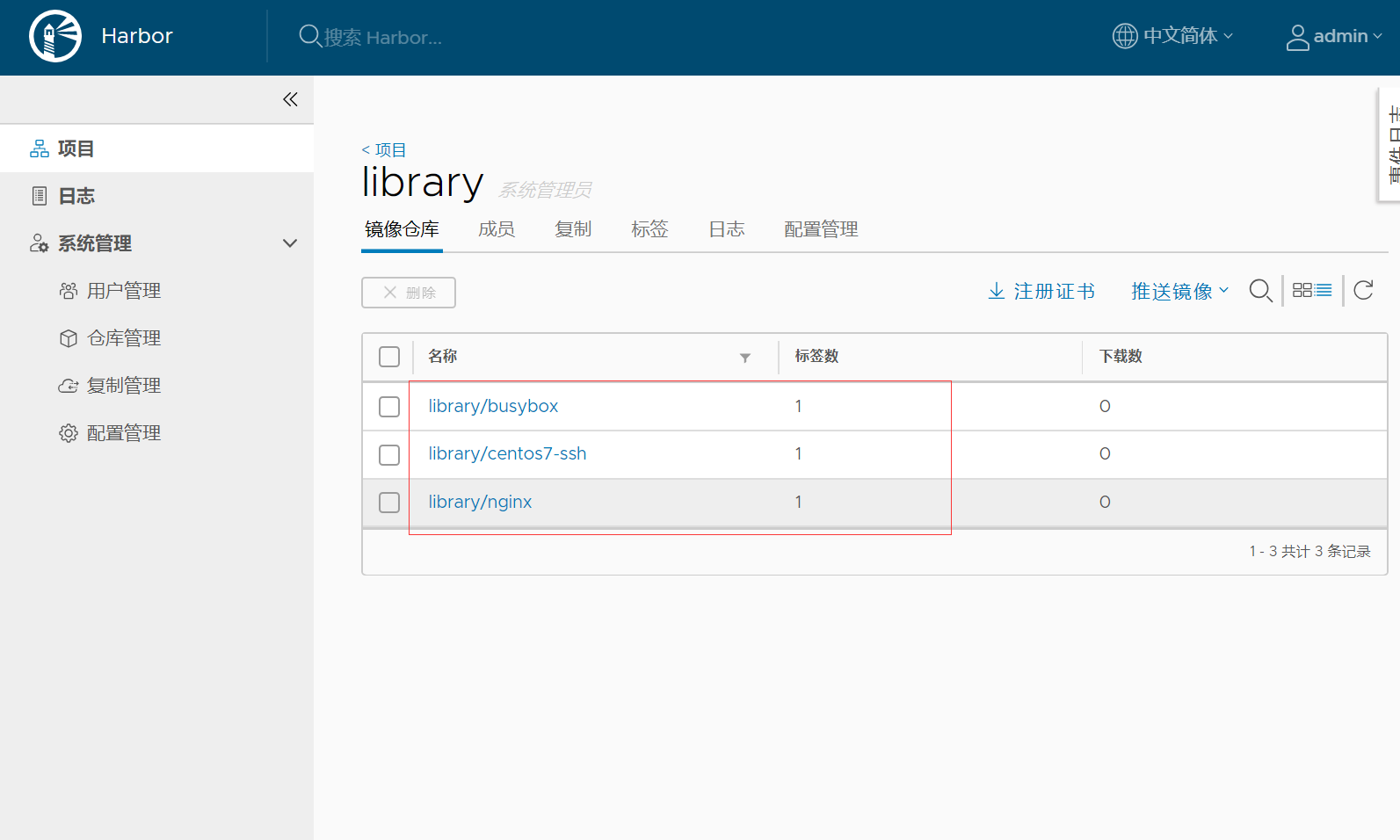This screenshot has width=1400, height=840.
Task: Collapse the sidebar with double chevron
Action: click(290, 99)
